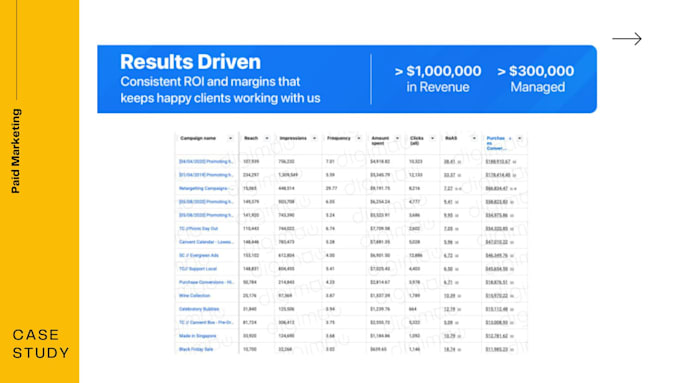This screenshot has height=383, width=680.
Task: Click the Paid Marketing sidebar label
Action: 16,151
